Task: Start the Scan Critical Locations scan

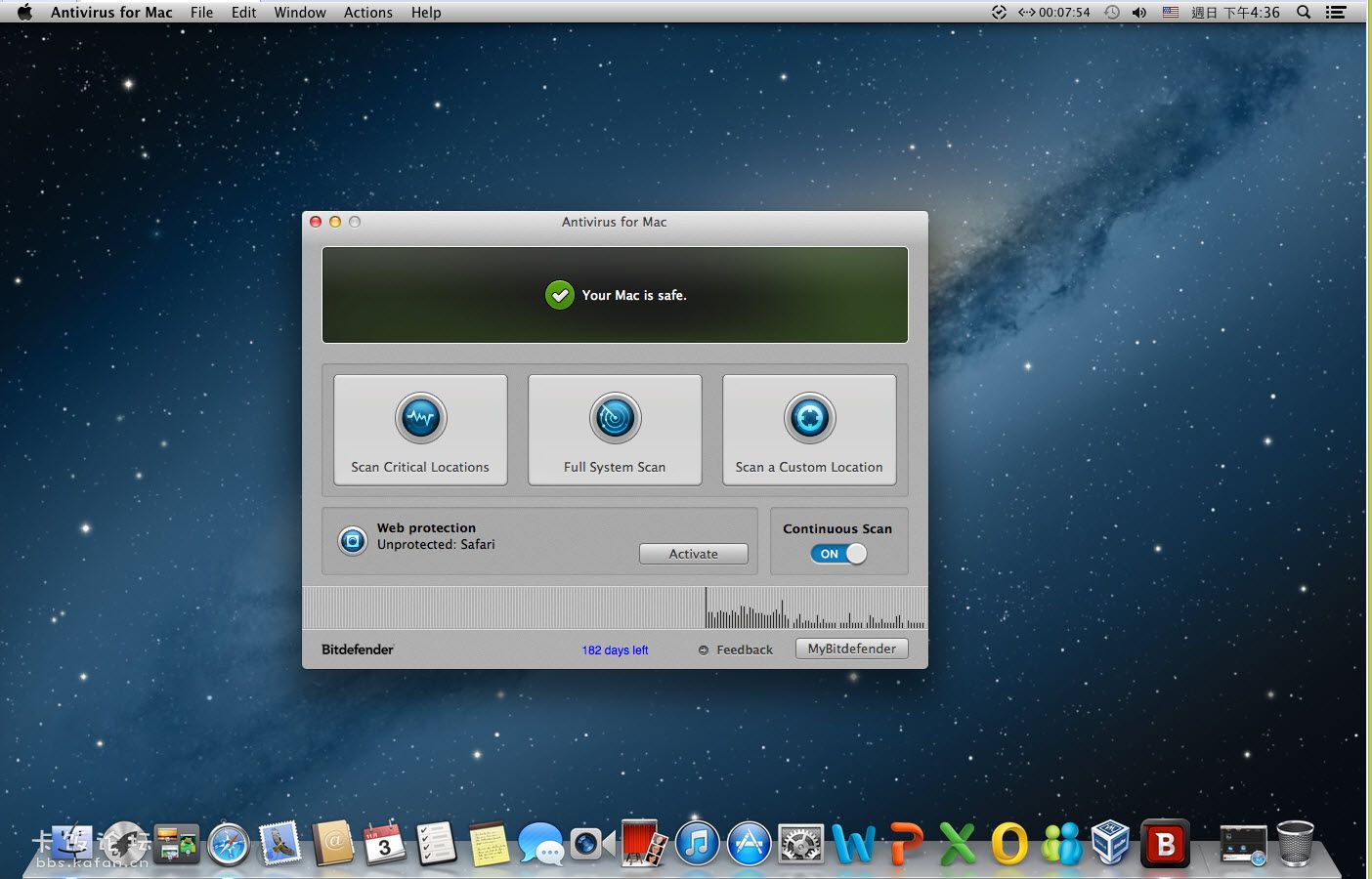Action: [420, 430]
